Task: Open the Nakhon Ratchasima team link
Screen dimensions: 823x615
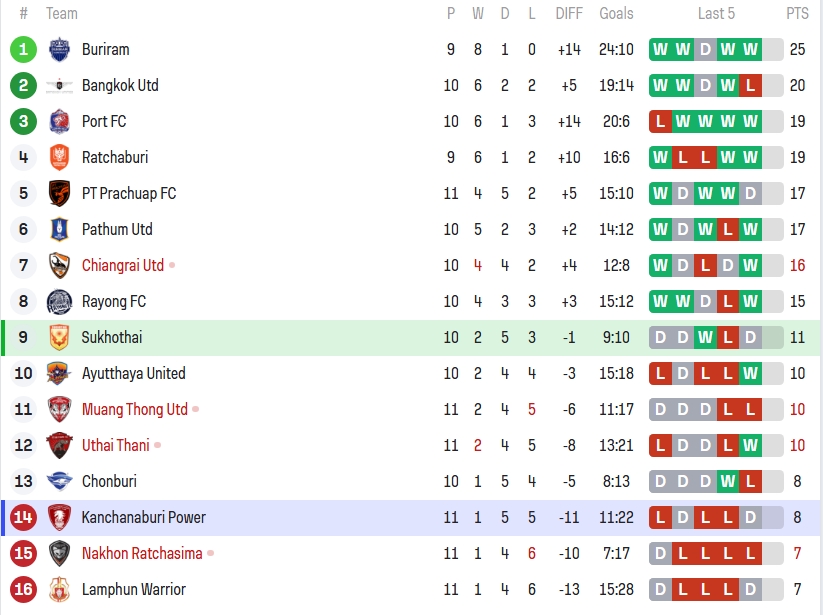Action: 141,553
